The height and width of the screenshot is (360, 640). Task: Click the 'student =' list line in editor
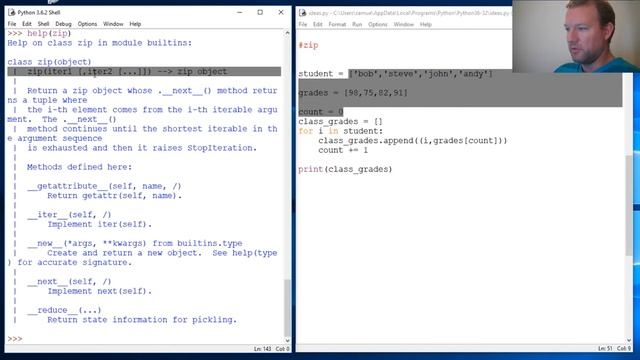(x=396, y=74)
